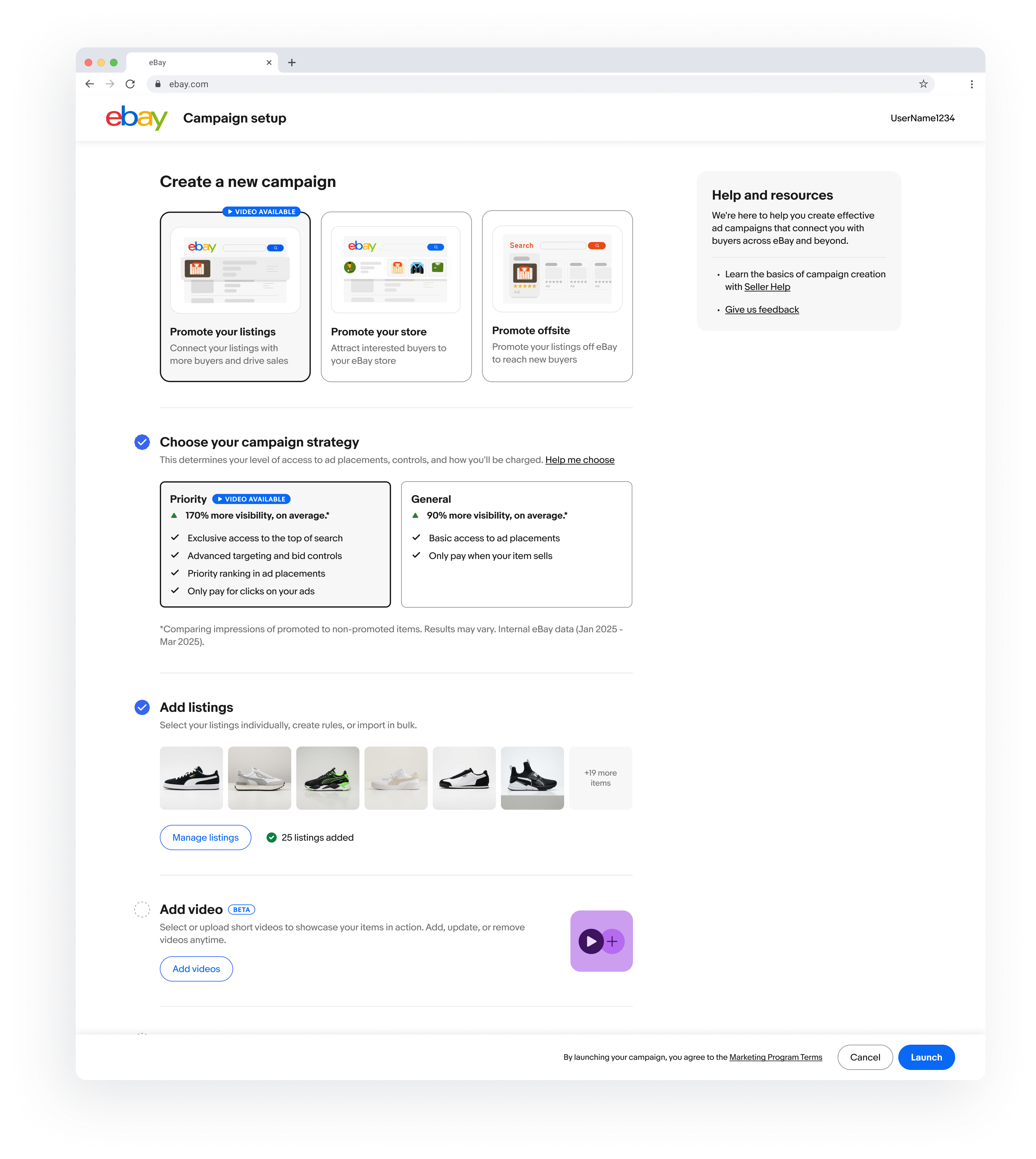The width and height of the screenshot is (1036, 1159).
Task: Go back using the browser back arrow
Action: coord(89,84)
